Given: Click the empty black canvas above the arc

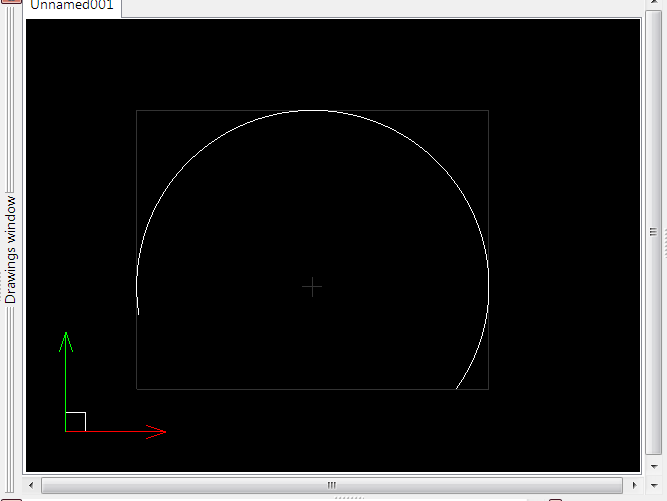Looking at the screenshot, I should [312, 60].
